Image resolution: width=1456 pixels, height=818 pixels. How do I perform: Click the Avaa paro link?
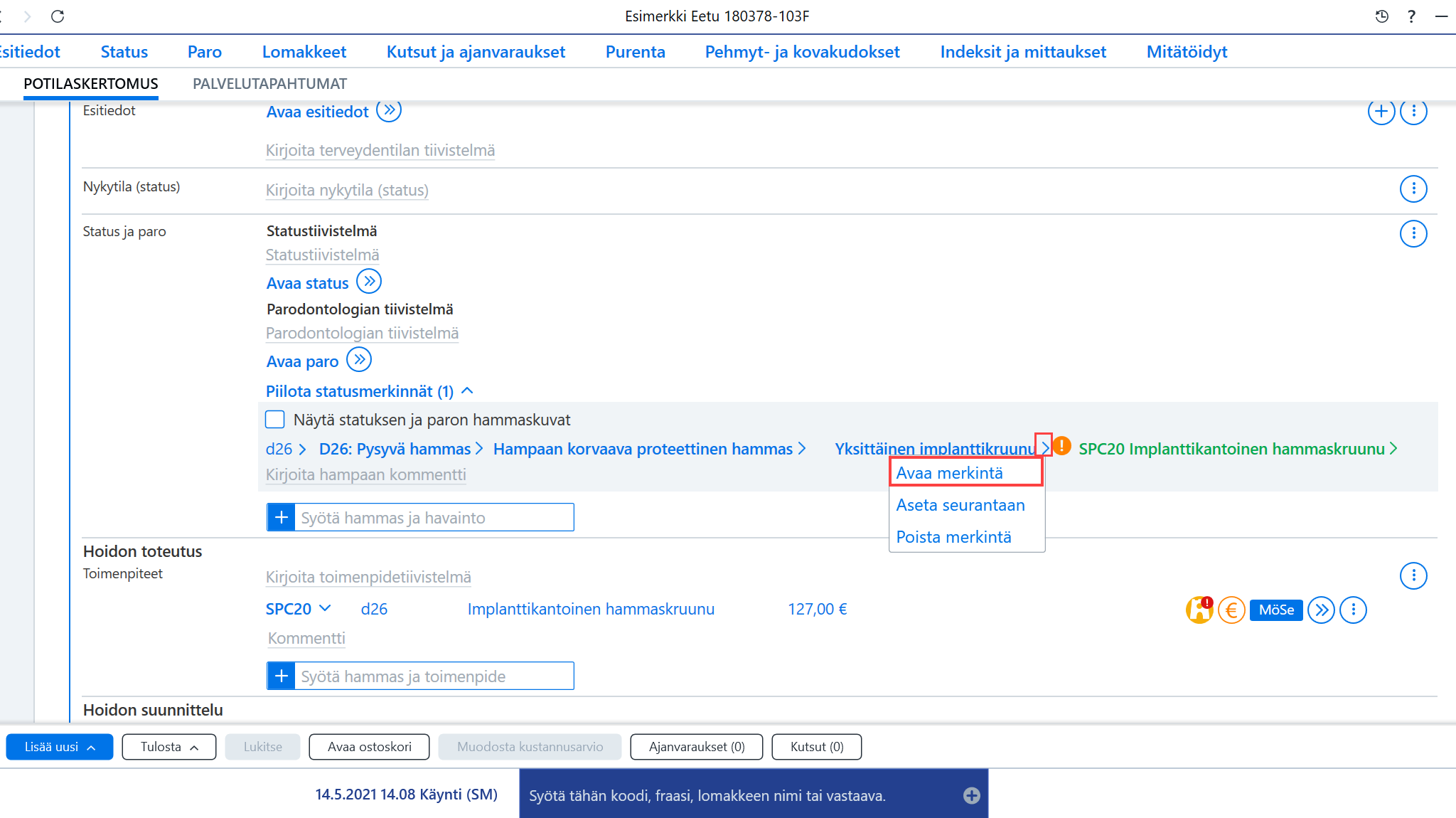(x=302, y=361)
